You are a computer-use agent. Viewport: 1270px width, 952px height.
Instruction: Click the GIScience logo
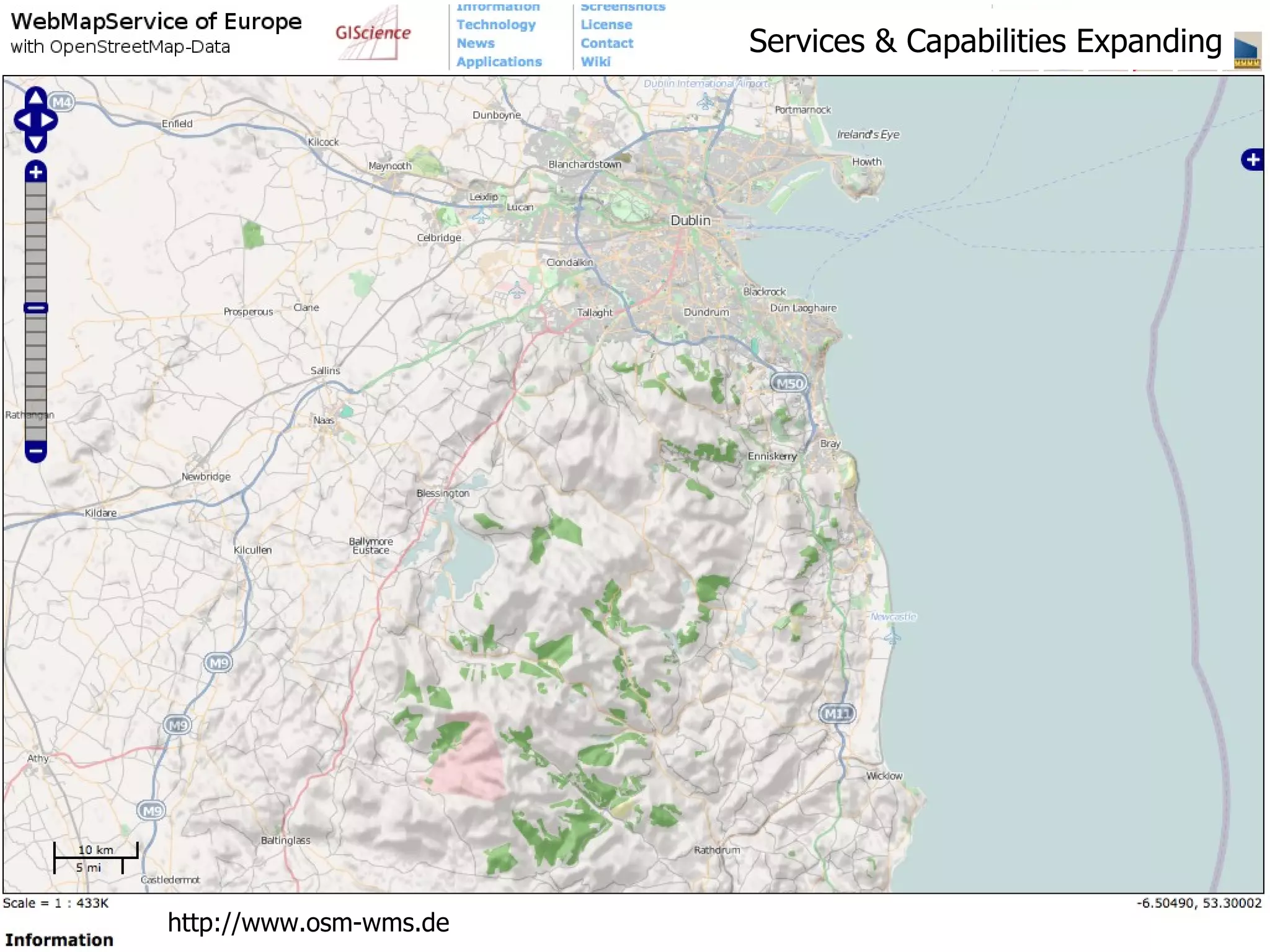(x=372, y=33)
